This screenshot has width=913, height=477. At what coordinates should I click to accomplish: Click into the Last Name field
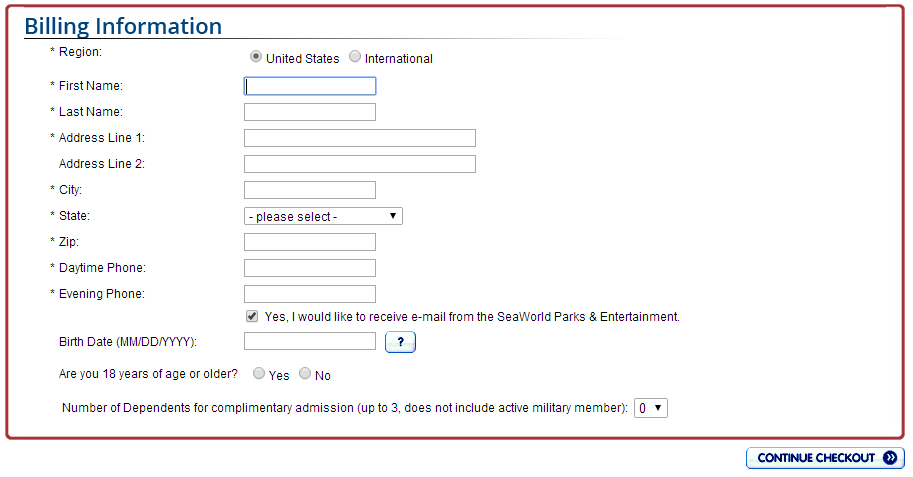click(x=310, y=112)
